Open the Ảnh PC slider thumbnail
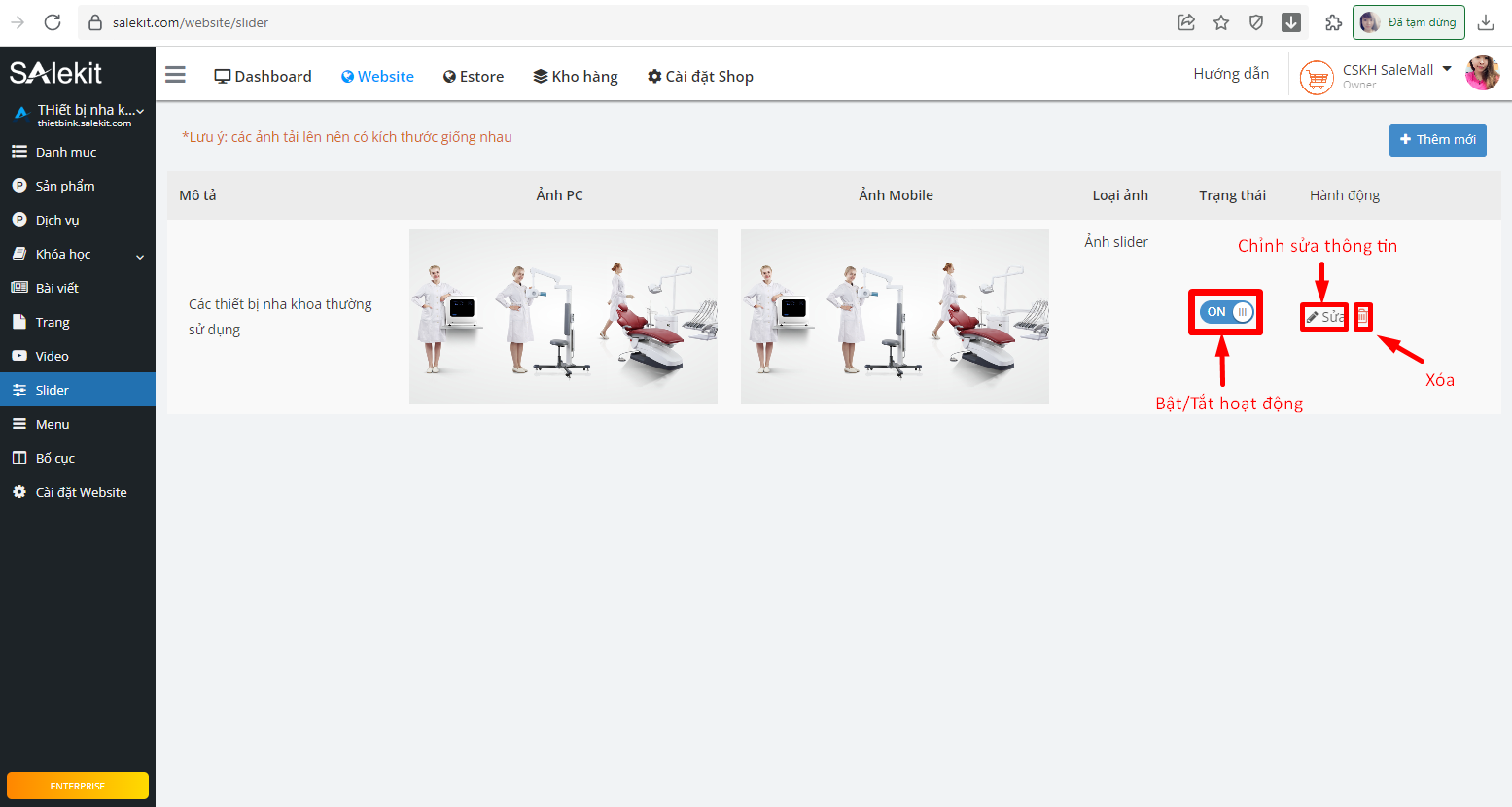 click(x=563, y=317)
